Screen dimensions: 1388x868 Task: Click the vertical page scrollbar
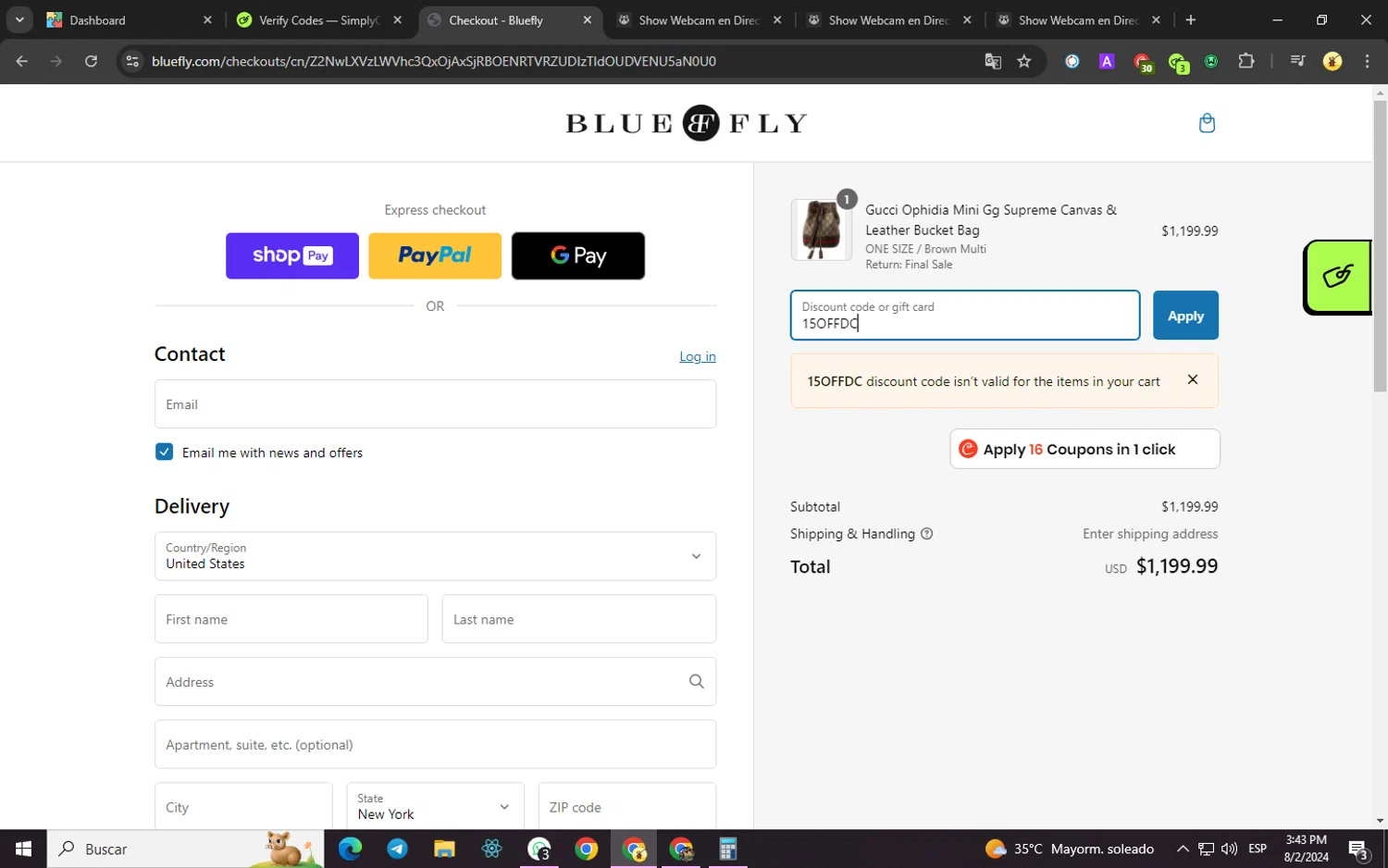[1380, 246]
